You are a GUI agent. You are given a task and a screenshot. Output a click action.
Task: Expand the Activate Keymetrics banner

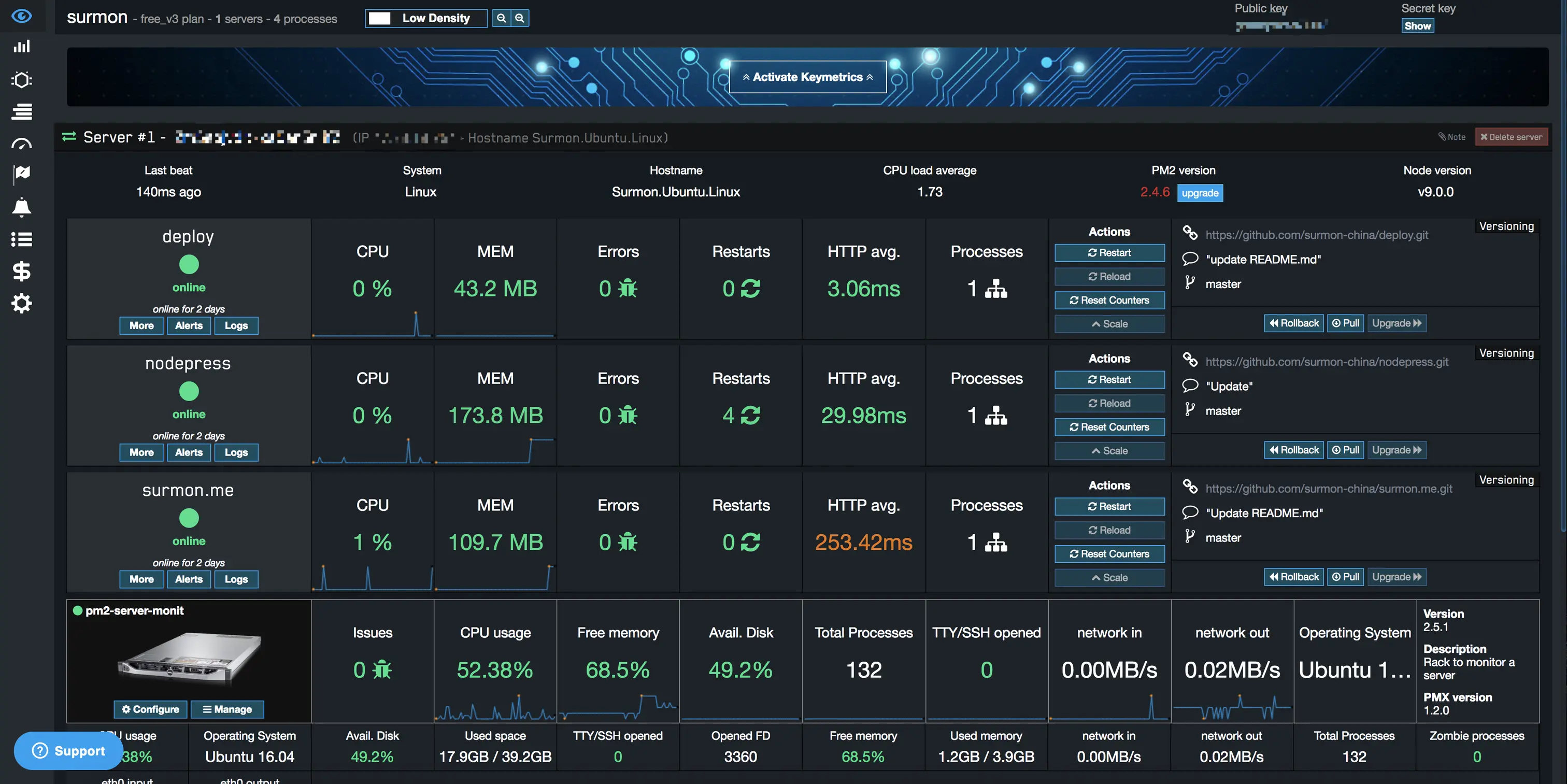807,77
